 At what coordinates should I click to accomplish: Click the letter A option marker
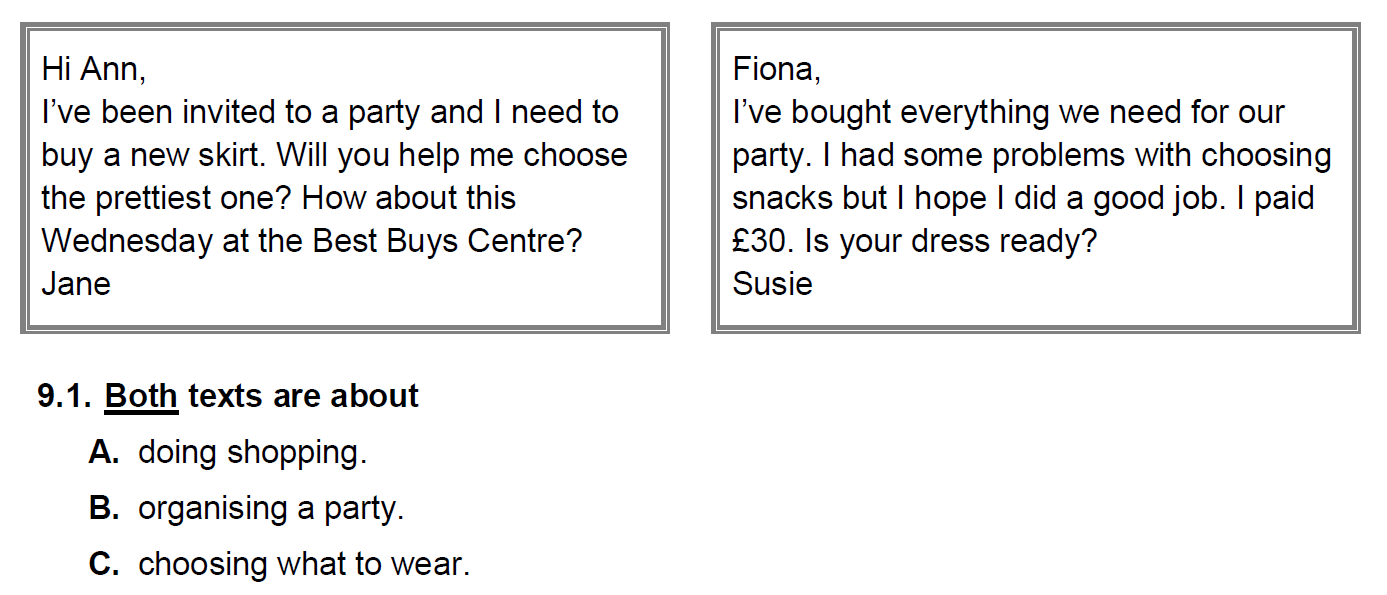tap(104, 453)
